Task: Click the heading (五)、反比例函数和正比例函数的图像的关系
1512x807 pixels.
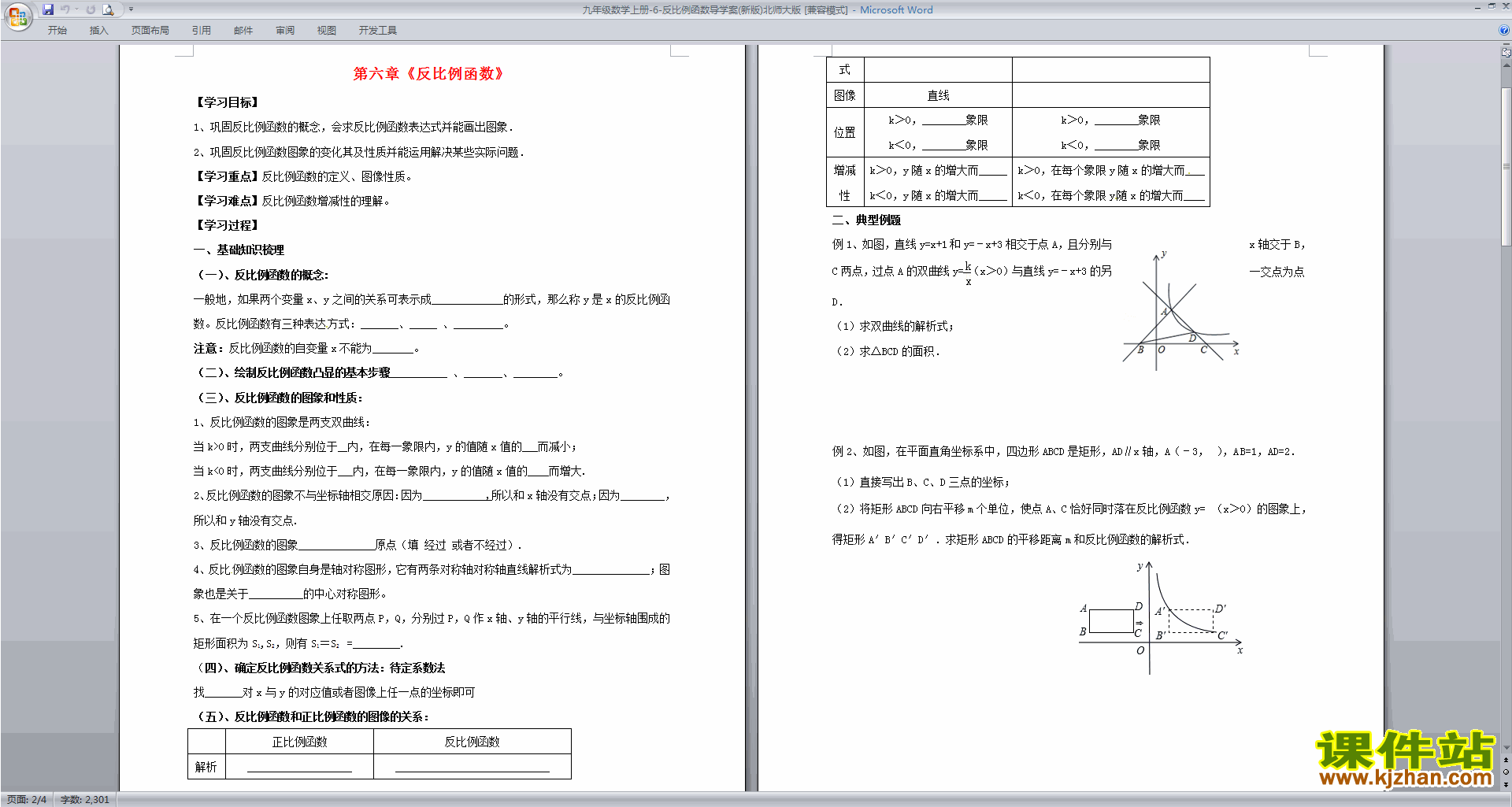Action: click(311, 716)
